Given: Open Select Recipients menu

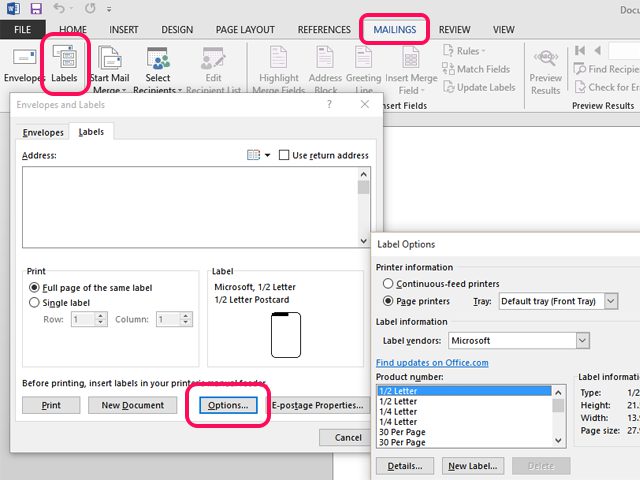Looking at the screenshot, I should (x=158, y=69).
